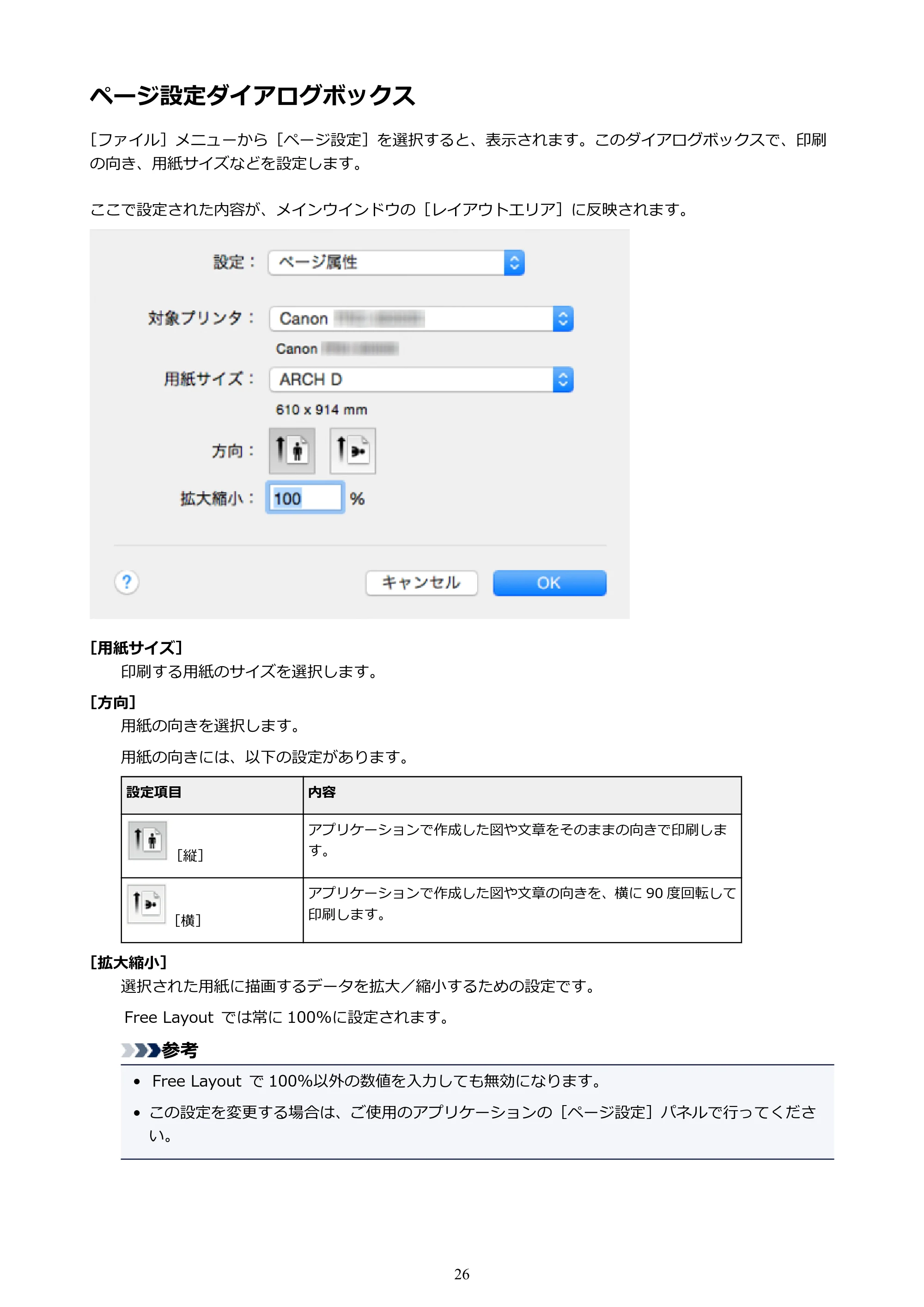Click the [方向] section heading
The width and height of the screenshot is (924, 1307).
[x=113, y=702]
